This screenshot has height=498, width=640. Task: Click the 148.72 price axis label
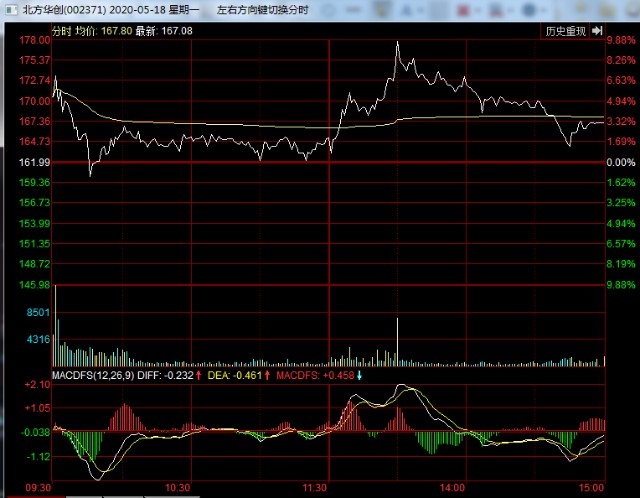click(x=35, y=264)
